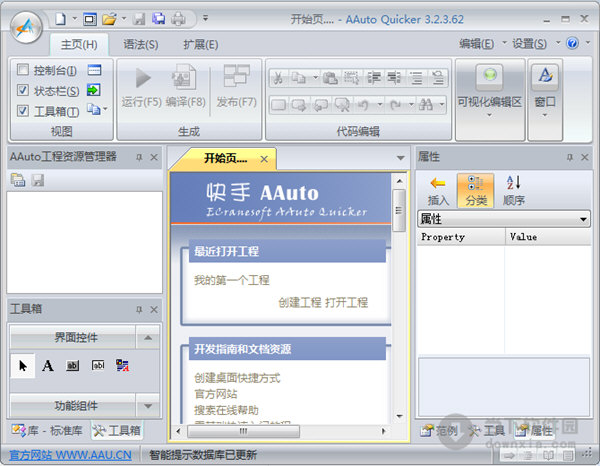This screenshot has width=600, height=466.
Task: Open recent project 我的第一个工程
Action: (232, 280)
